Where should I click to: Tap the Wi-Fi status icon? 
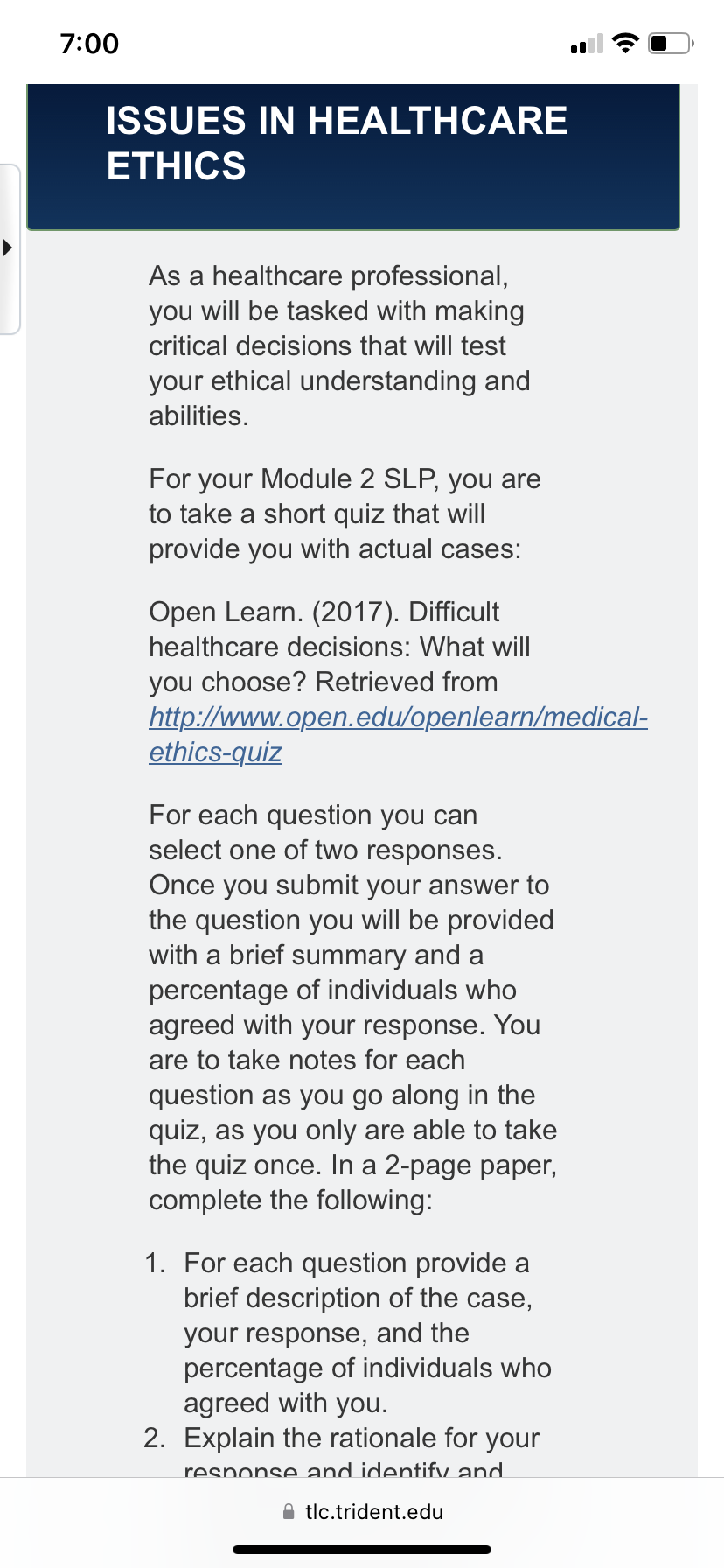point(625,43)
